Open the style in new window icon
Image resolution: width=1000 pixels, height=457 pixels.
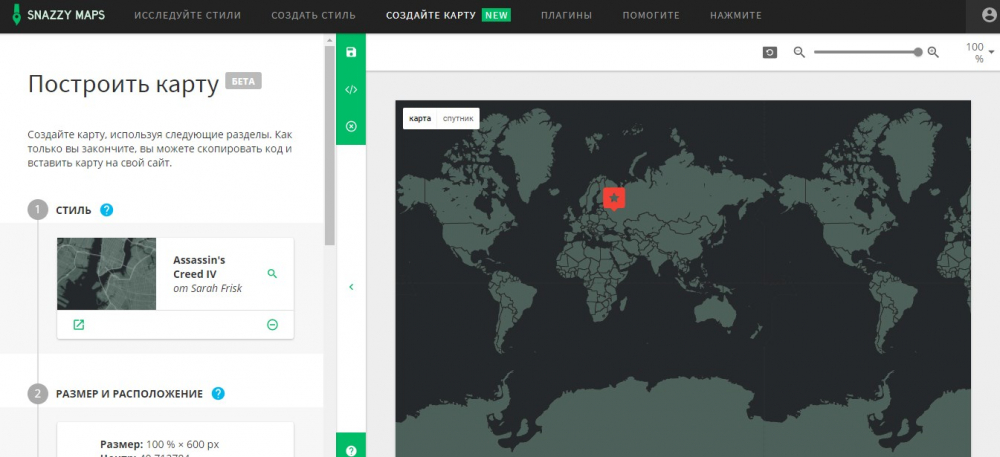click(x=78, y=325)
